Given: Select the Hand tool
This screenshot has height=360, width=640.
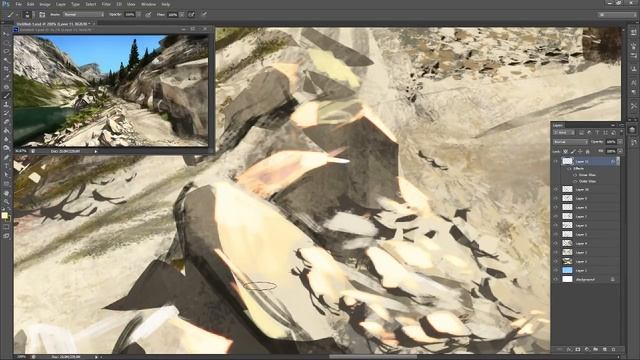Looking at the screenshot, I should point(6,193).
